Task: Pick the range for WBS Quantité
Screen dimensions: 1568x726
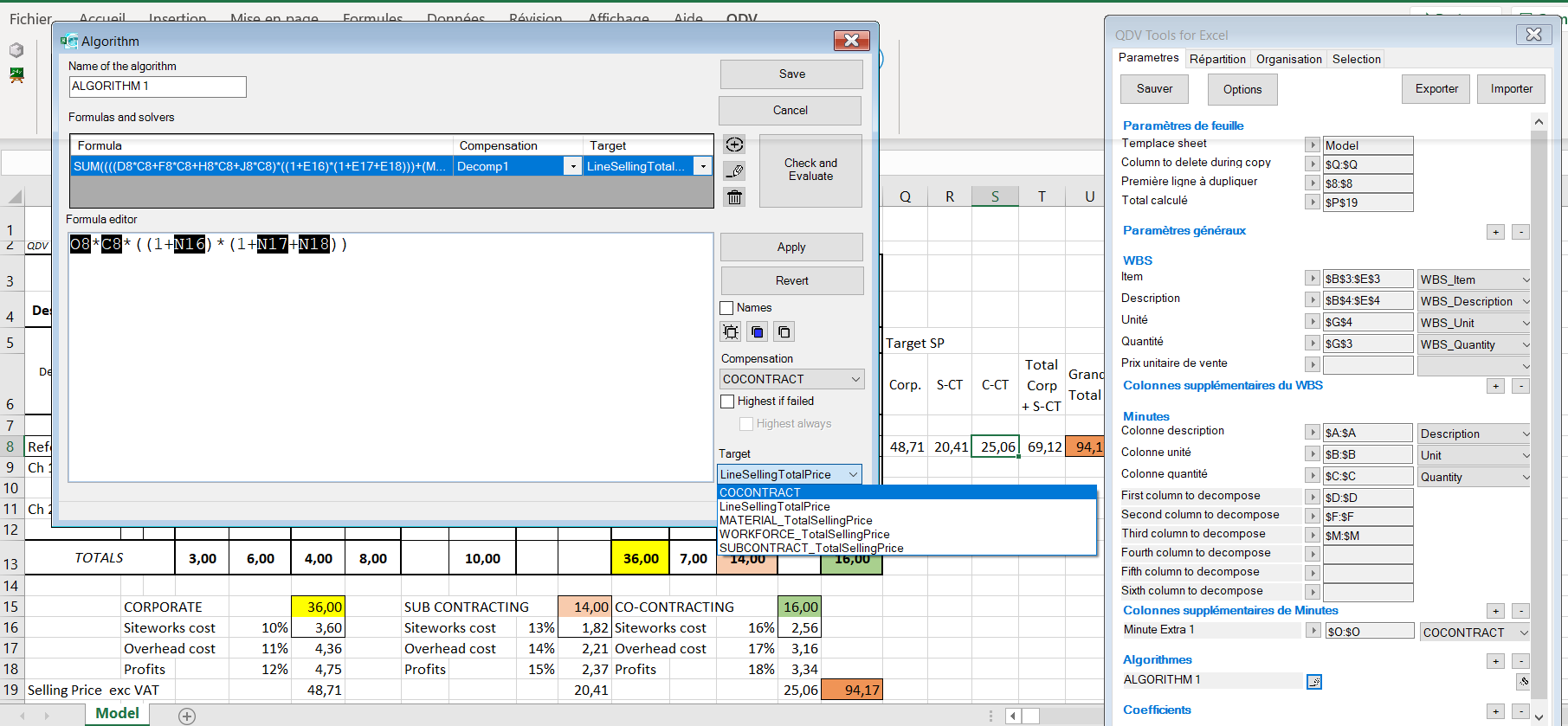Action: click(x=1313, y=344)
